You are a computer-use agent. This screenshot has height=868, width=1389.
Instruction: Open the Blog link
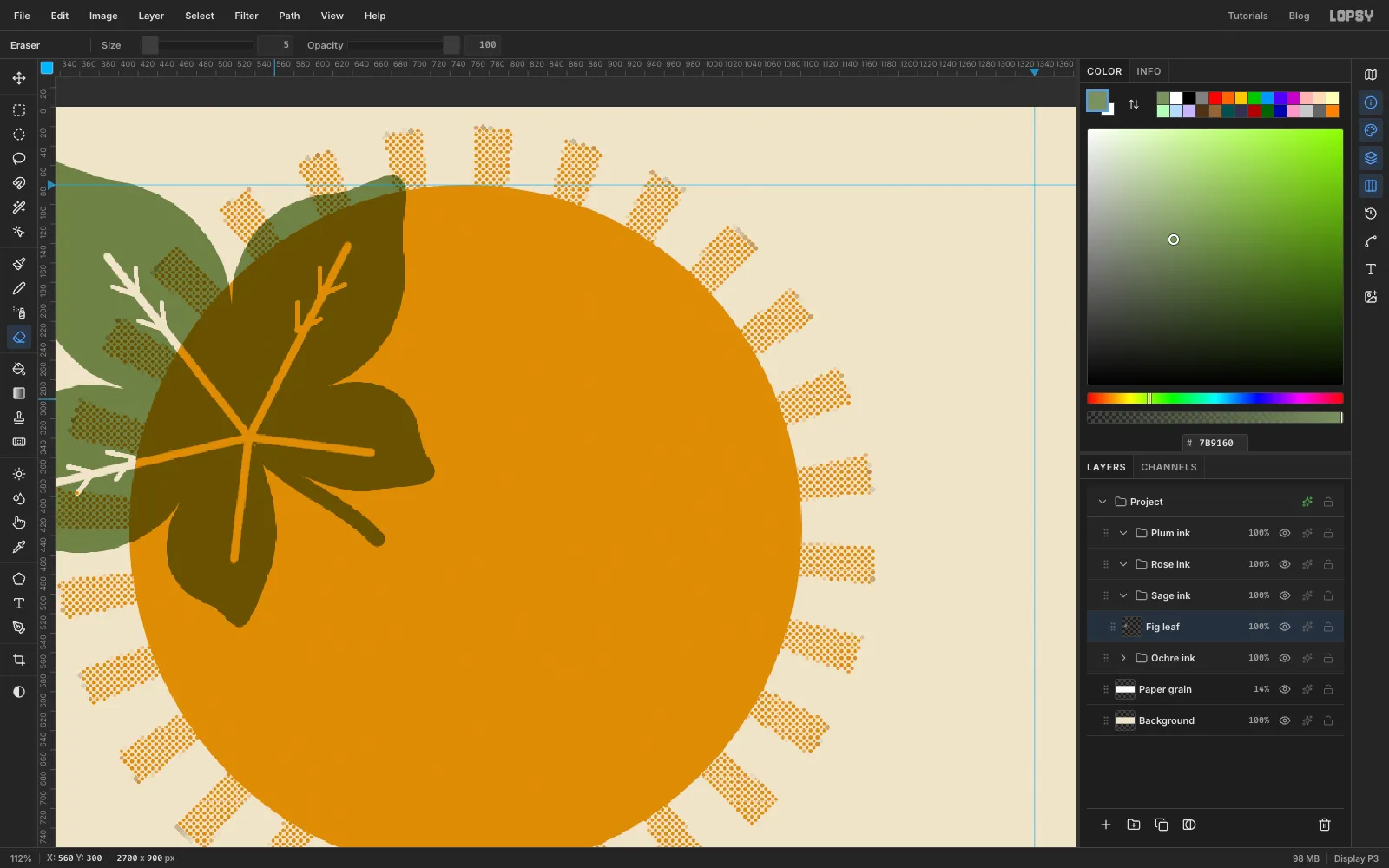tap(1299, 16)
